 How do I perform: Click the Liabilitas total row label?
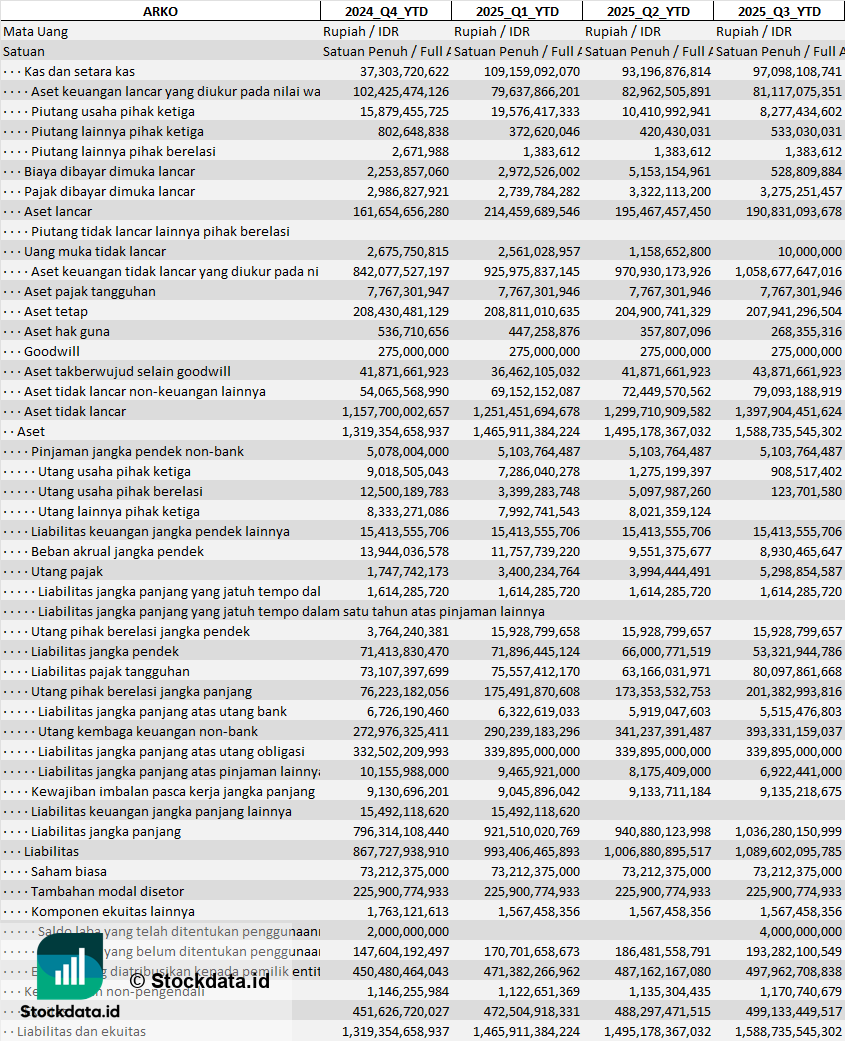tap(51, 852)
